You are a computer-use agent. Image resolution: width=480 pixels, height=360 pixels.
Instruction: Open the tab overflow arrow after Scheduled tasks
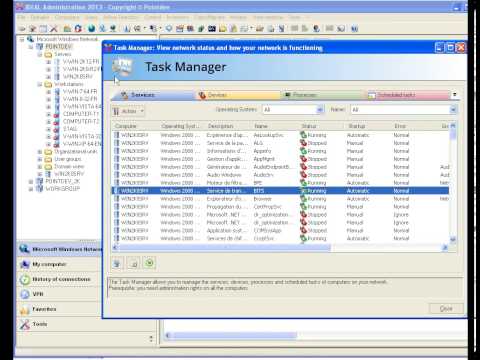[454, 95]
